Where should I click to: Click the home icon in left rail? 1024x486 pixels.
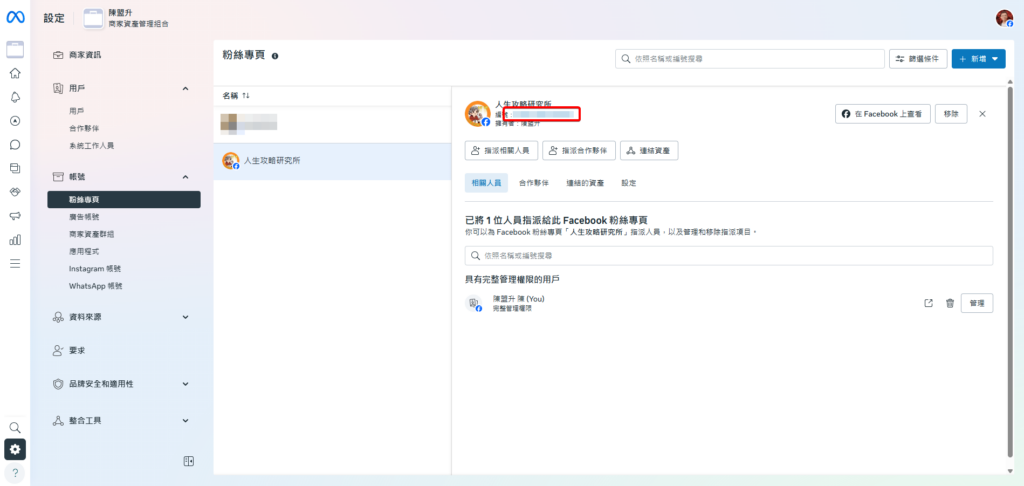click(15, 73)
